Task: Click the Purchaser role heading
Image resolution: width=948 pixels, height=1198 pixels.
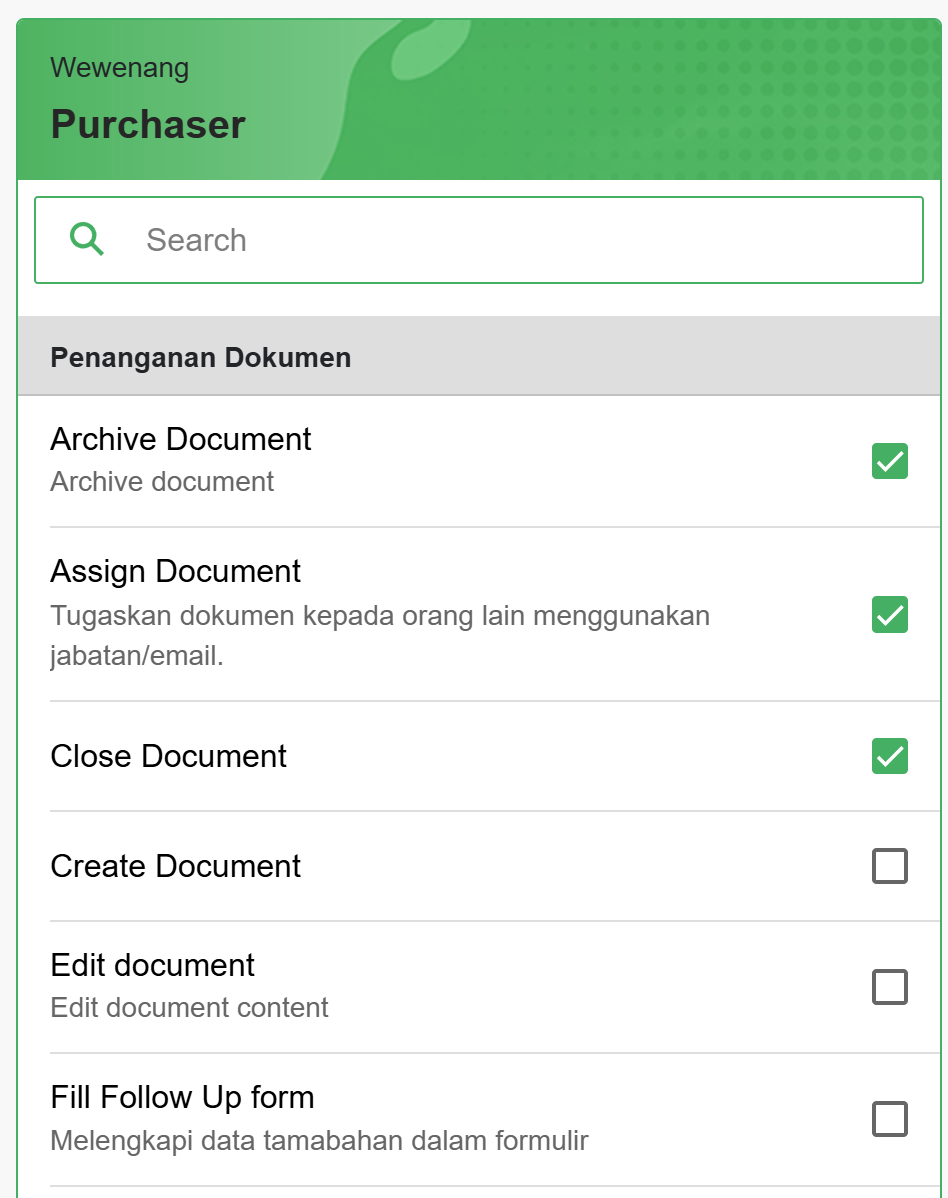Action: tap(147, 125)
